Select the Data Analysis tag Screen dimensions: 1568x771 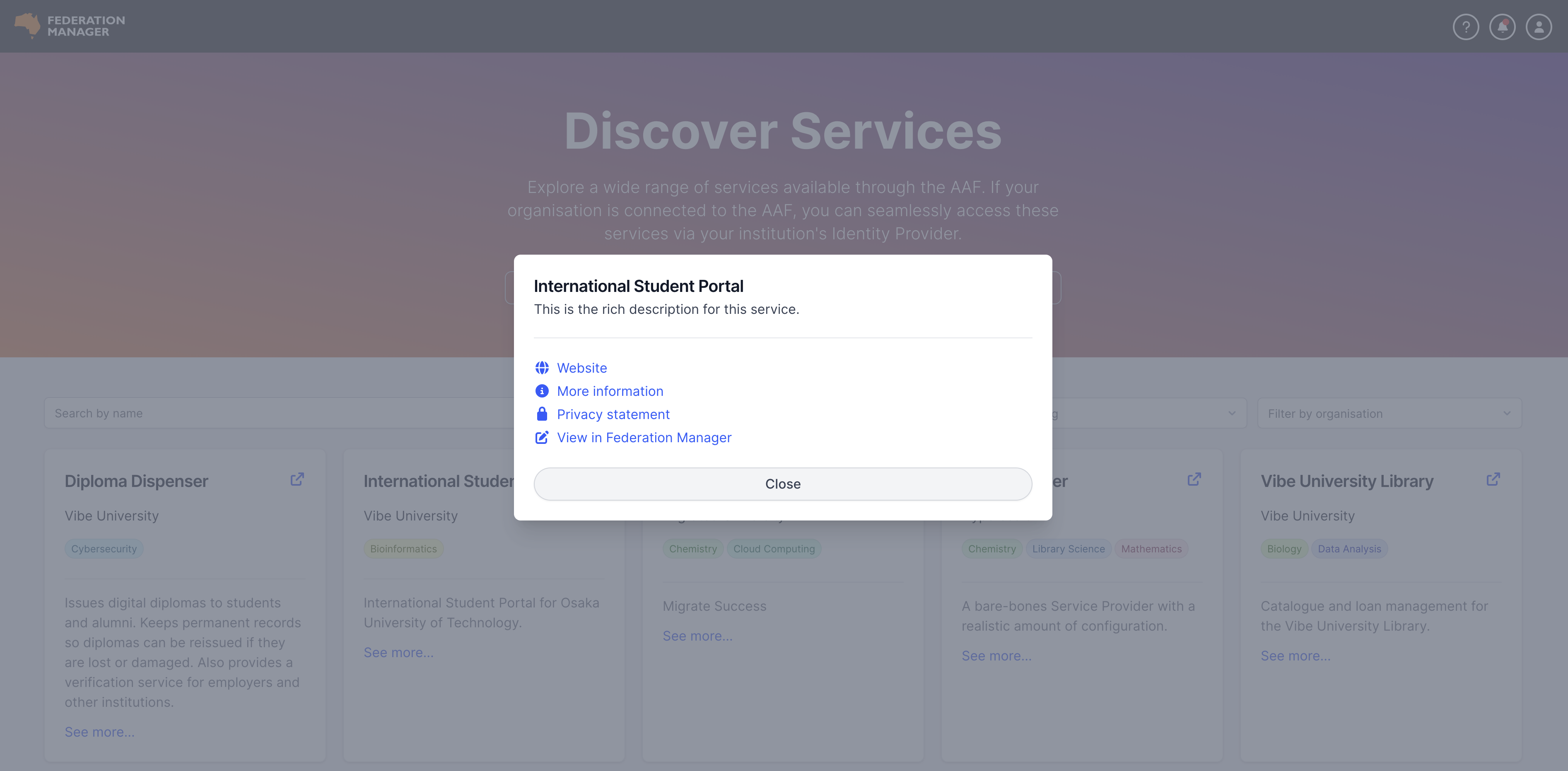pyautogui.click(x=1349, y=548)
